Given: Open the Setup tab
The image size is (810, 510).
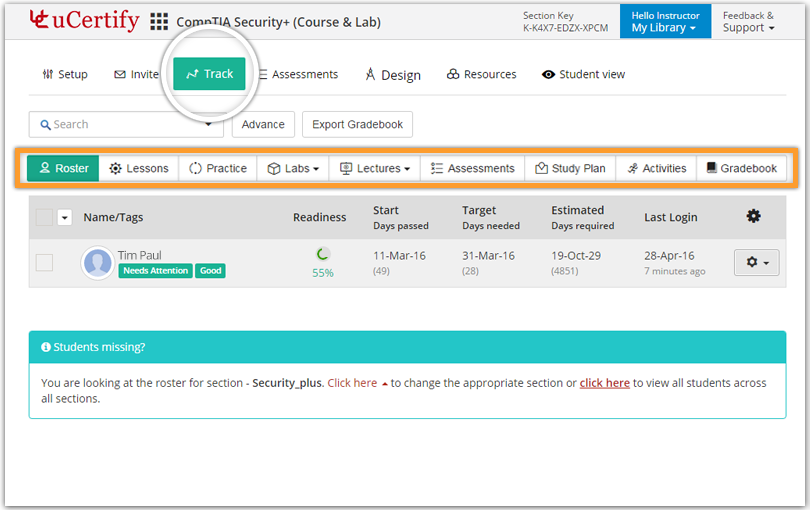Looking at the screenshot, I should (65, 74).
